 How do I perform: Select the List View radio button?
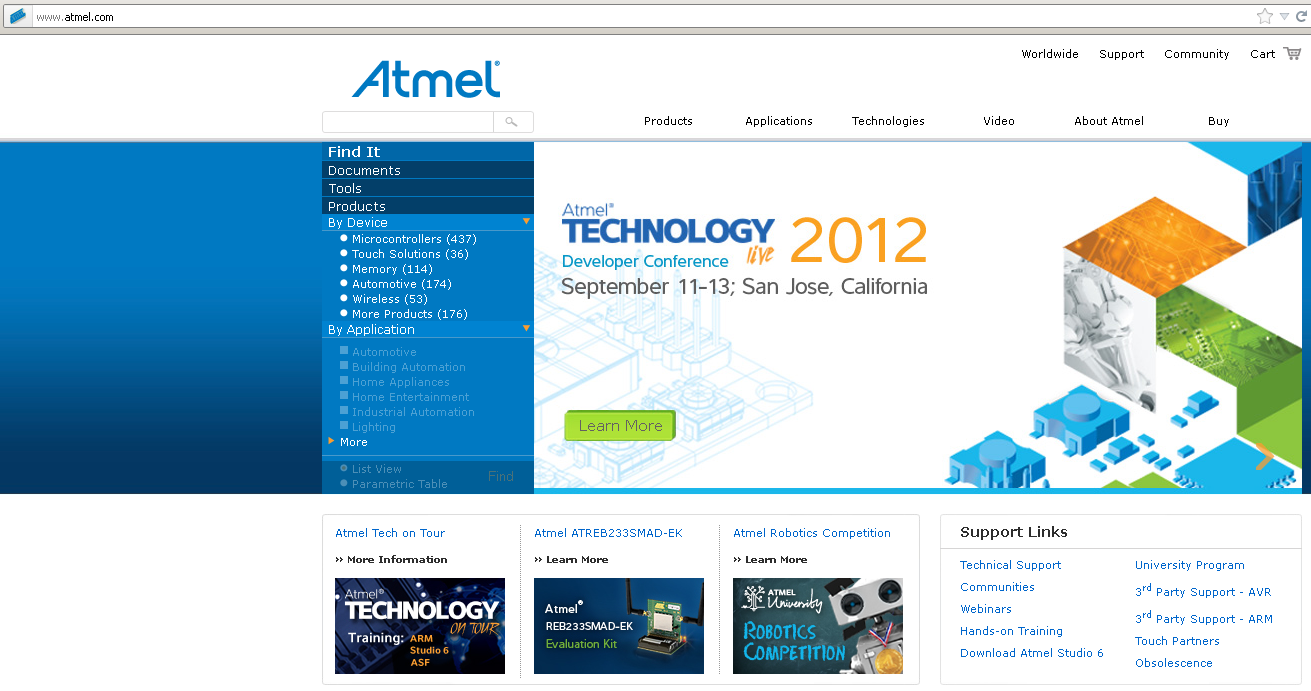344,468
